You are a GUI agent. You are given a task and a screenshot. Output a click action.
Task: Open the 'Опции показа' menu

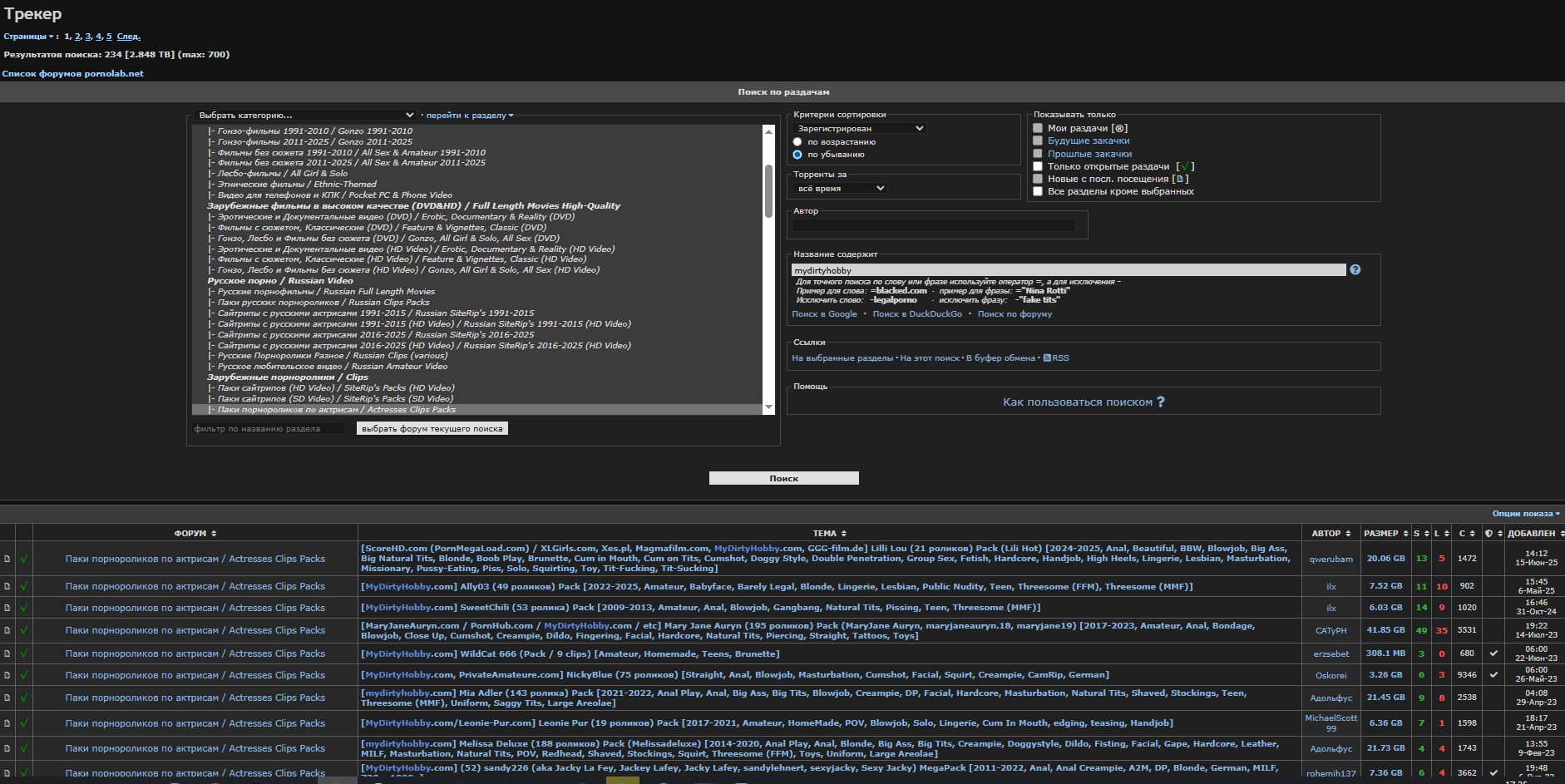coord(1525,514)
